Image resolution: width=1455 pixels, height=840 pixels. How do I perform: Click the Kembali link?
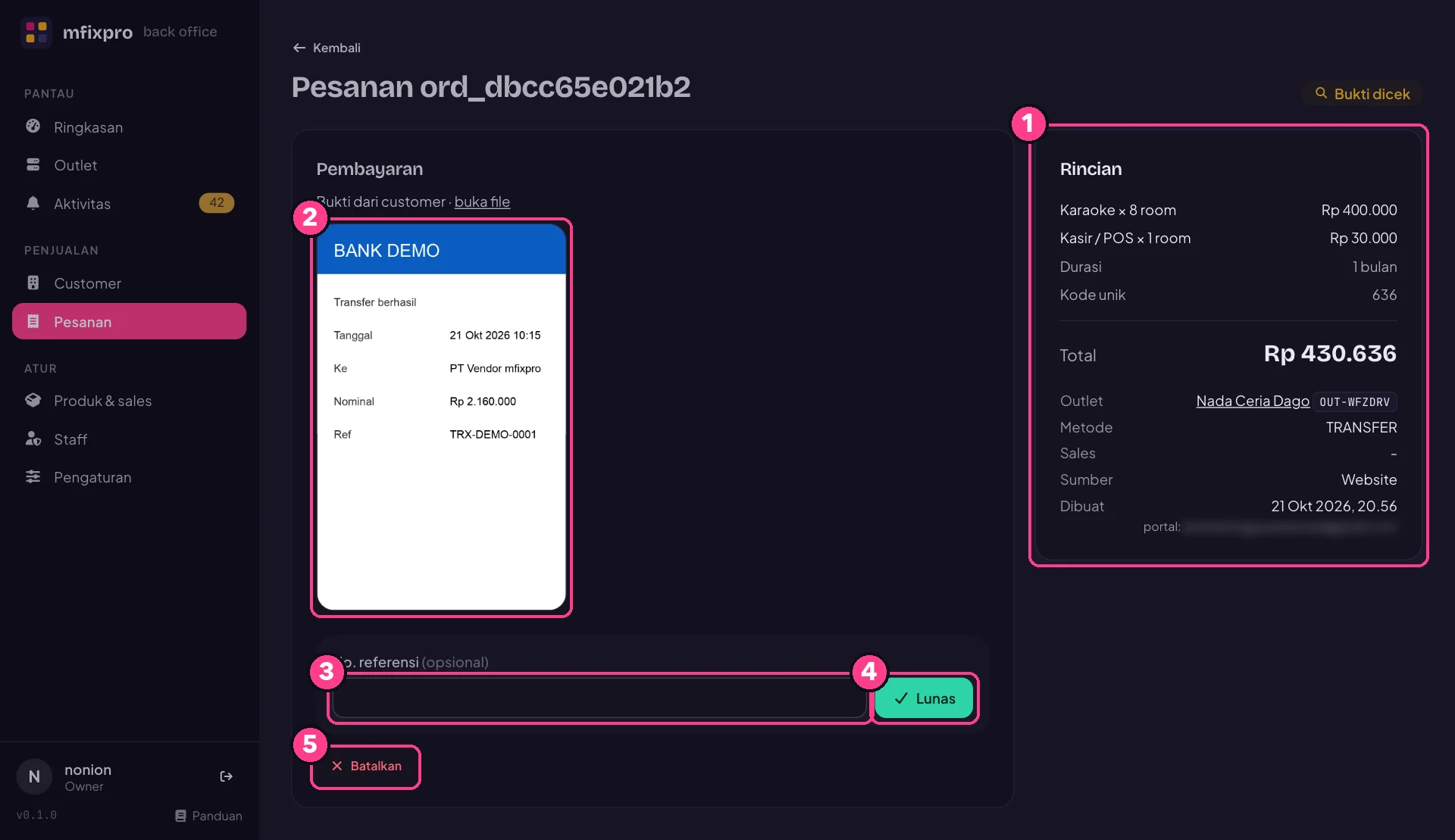point(326,48)
